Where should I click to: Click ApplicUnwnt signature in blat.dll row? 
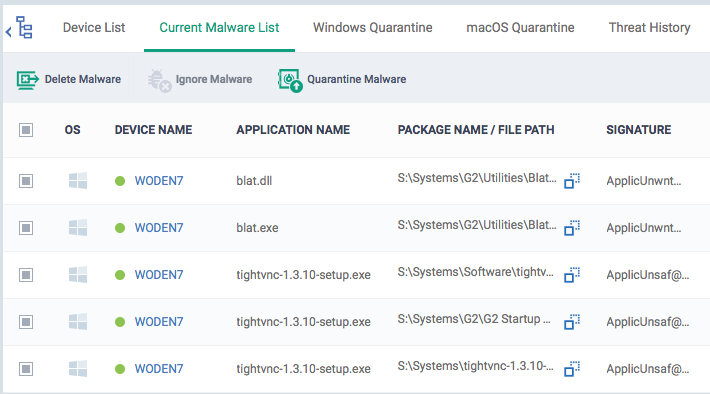(x=643, y=181)
